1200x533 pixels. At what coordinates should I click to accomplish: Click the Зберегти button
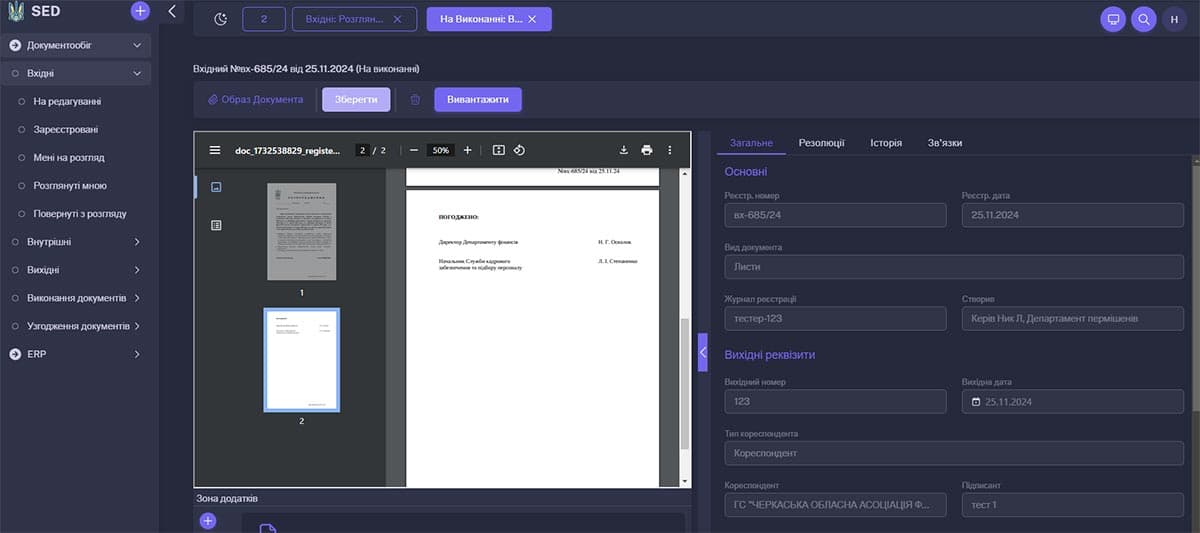pos(356,100)
